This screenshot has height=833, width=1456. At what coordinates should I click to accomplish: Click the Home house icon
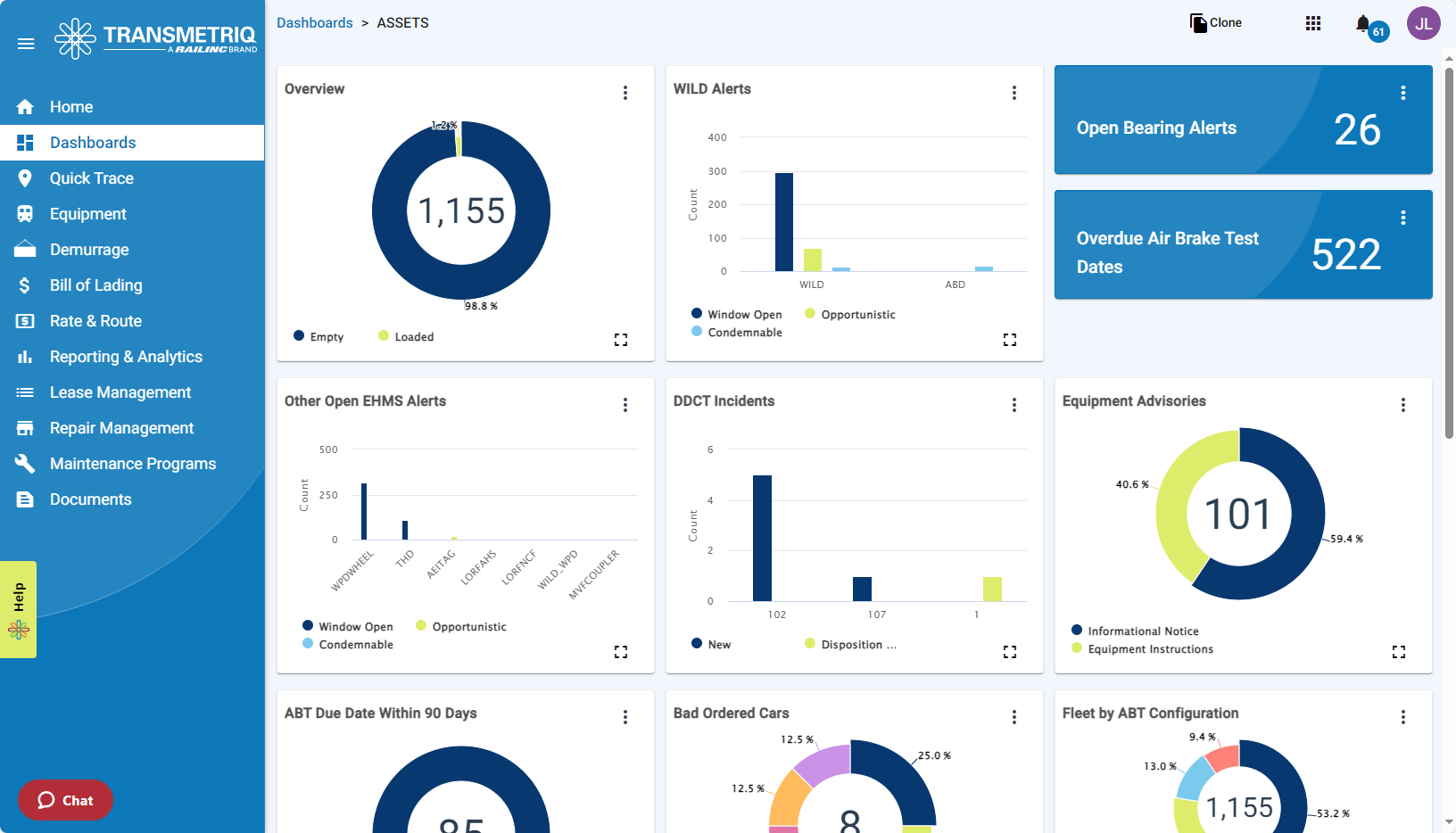25,107
